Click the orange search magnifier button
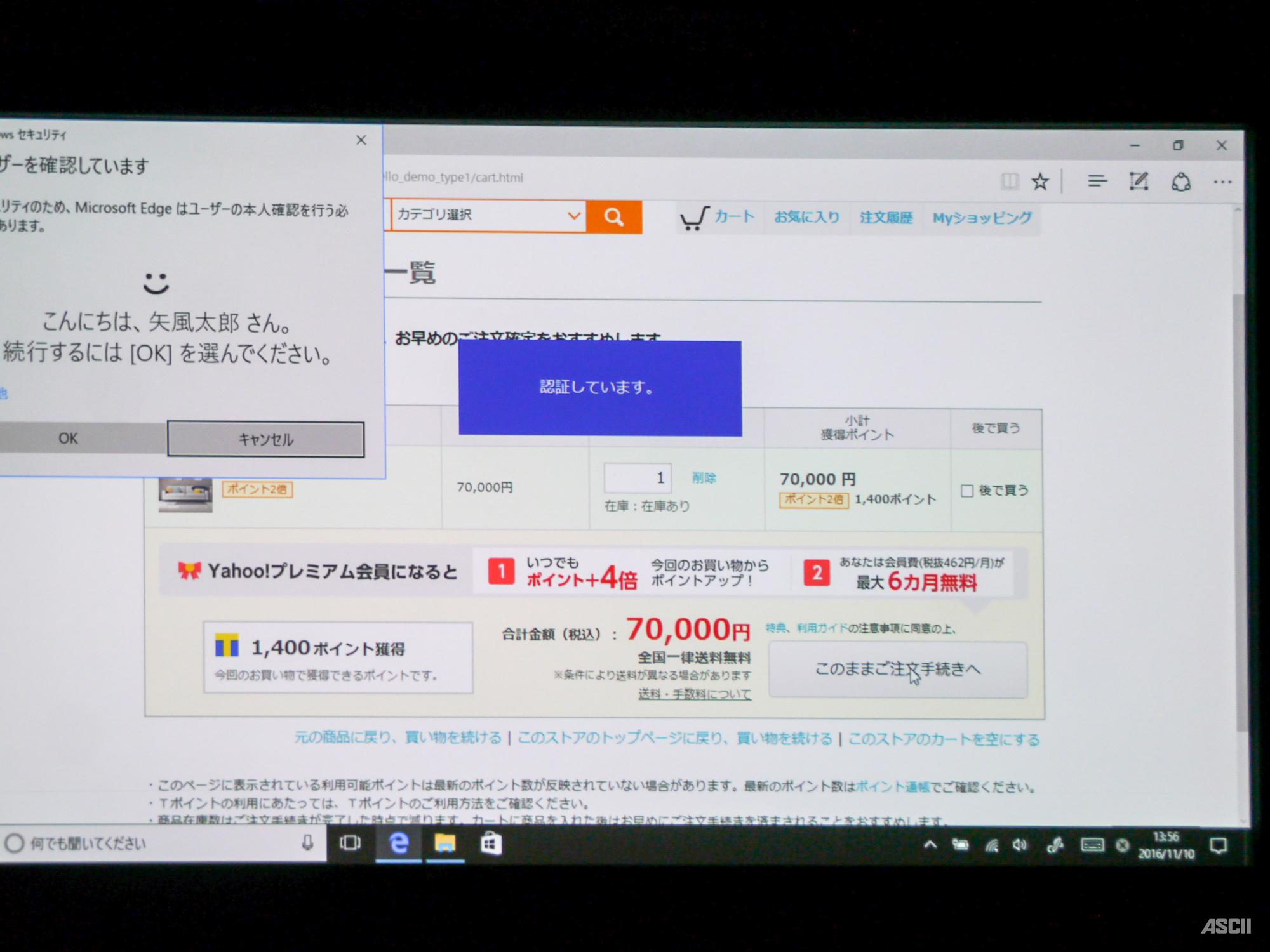Image resolution: width=1270 pixels, height=952 pixels. [x=613, y=217]
